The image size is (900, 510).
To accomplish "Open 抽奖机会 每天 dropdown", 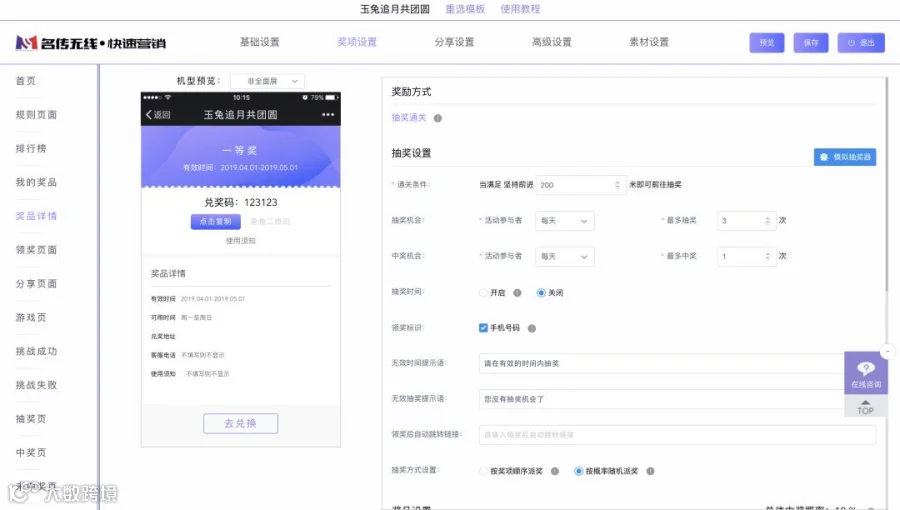I will tap(565, 221).
